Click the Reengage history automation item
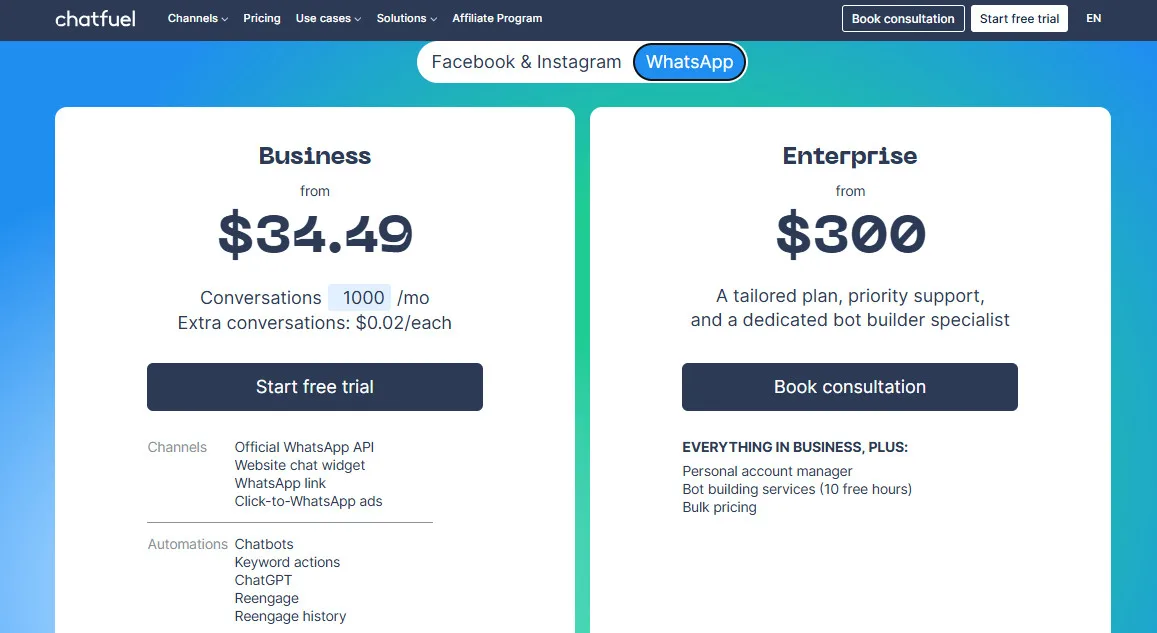The width and height of the screenshot is (1157, 633). (x=290, y=616)
